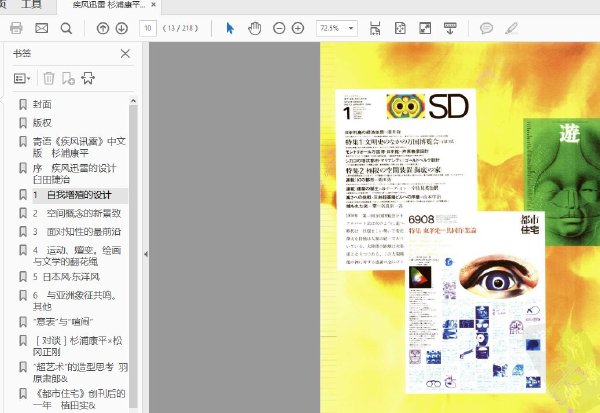Open the 寄语《疾风迅雷》中文版 bookmark

coord(79,147)
